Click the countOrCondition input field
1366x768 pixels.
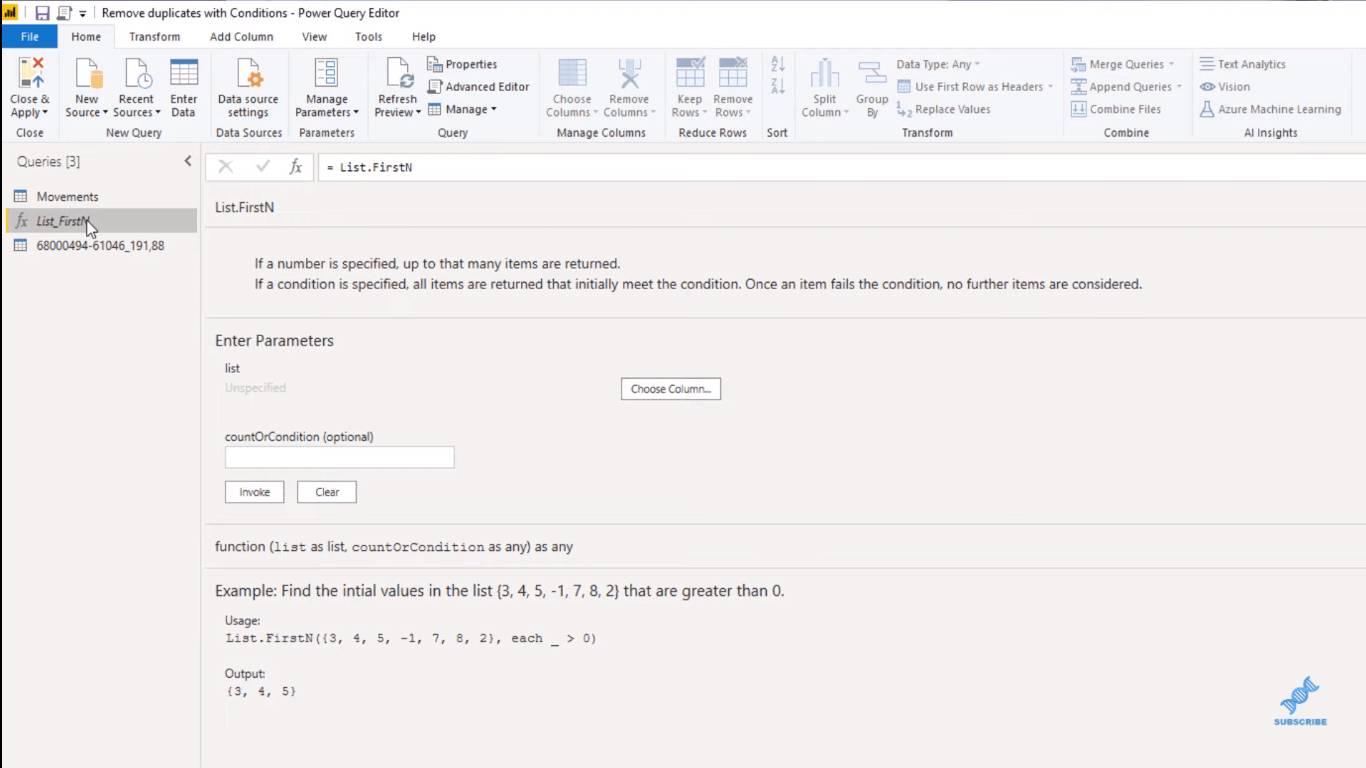click(x=340, y=457)
